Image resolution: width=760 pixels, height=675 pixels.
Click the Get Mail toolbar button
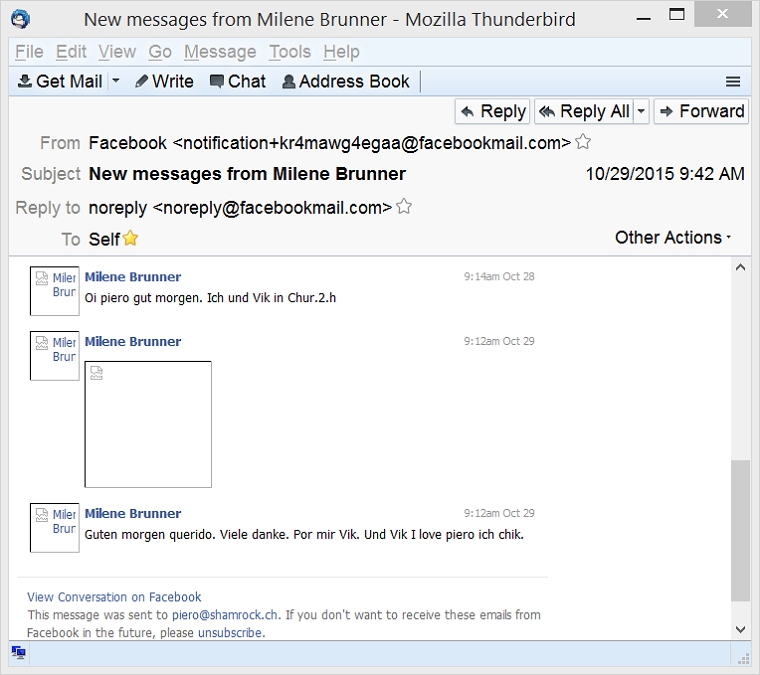(x=60, y=82)
